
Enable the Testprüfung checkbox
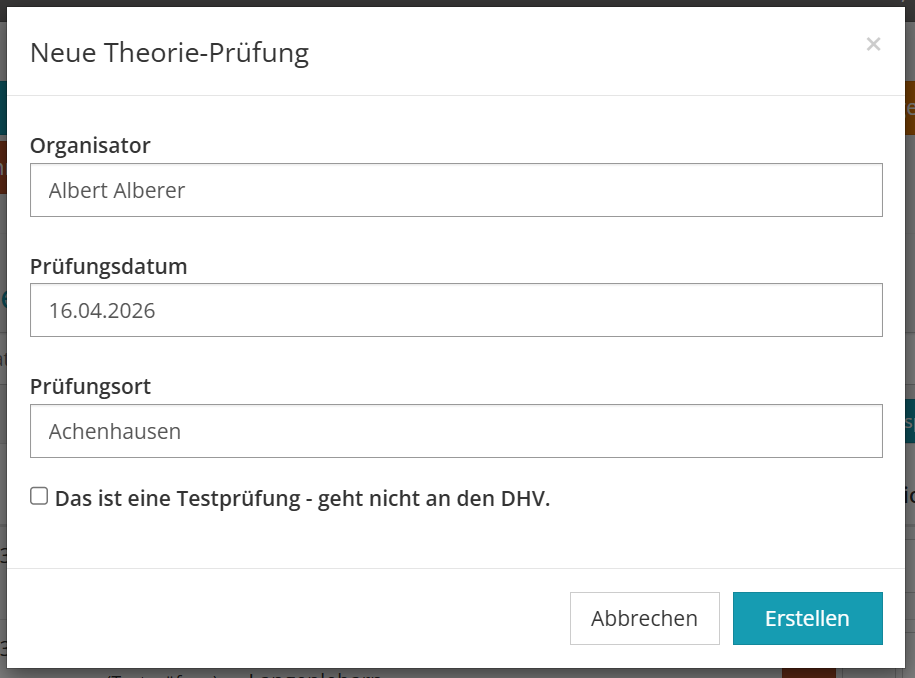tap(39, 496)
